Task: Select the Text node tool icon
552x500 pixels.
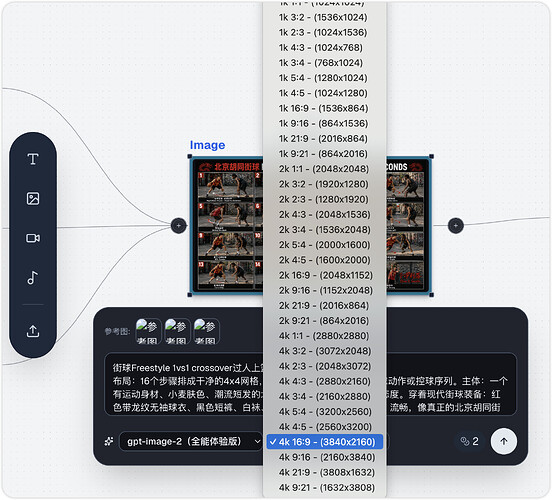Action: pos(33,159)
